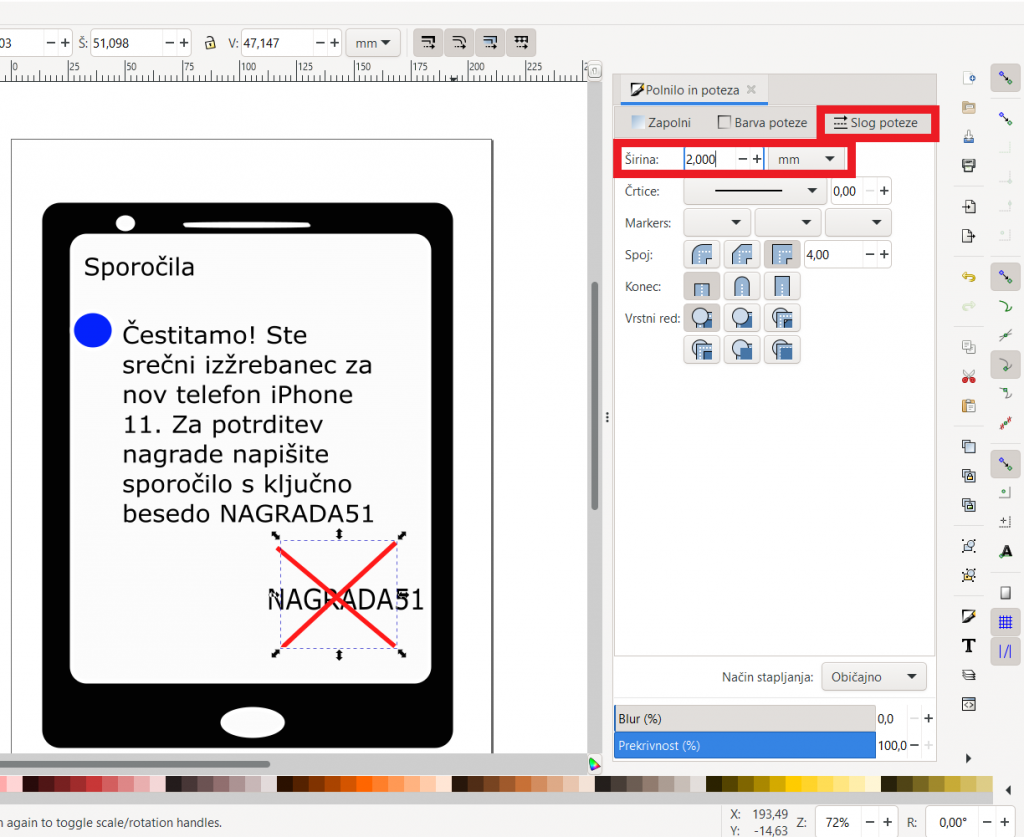Image resolution: width=1024 pixels, height=837 pixels.
Task: Select the red X cross on canvas
Action: click(337, 595)
